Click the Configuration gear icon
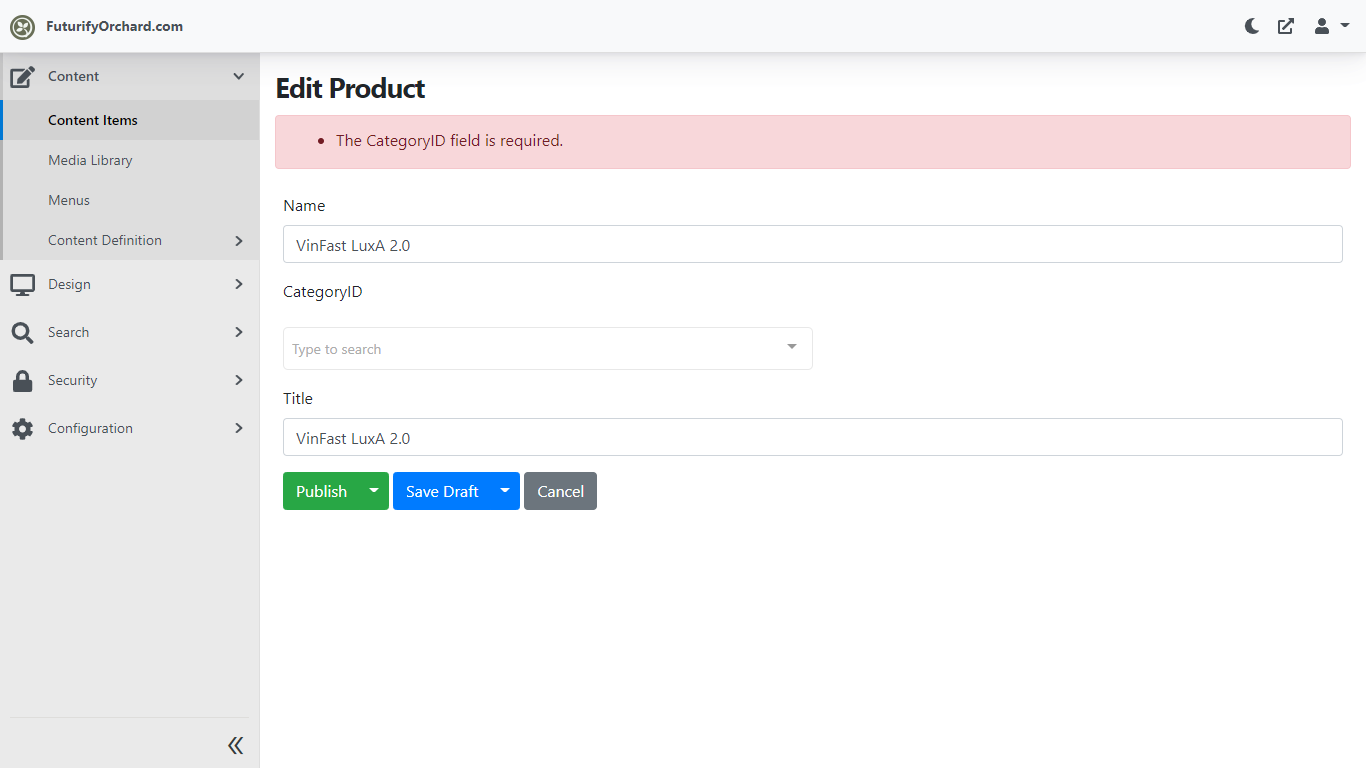The image size is (1366, 768). (x=23, y=428)
